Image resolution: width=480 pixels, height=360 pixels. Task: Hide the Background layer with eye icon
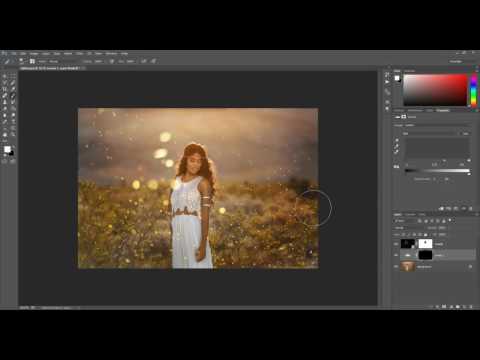tap(396, 266)
